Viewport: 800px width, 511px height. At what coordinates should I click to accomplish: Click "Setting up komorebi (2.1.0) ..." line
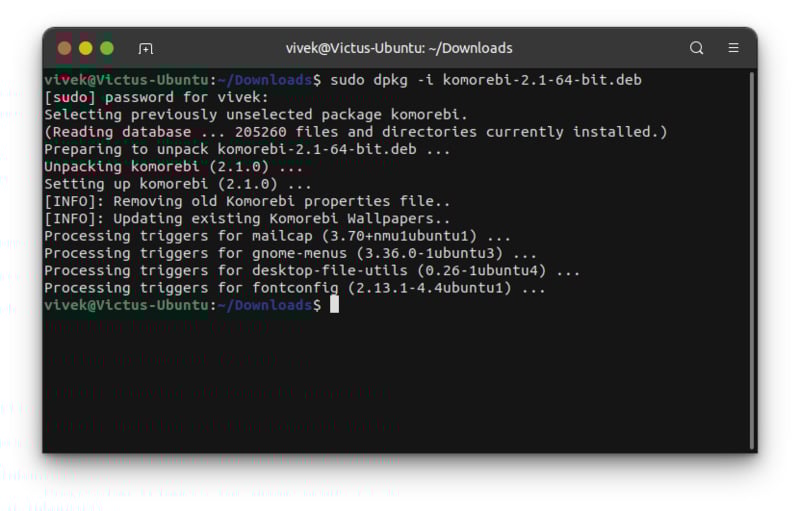[x=178, y=184]
